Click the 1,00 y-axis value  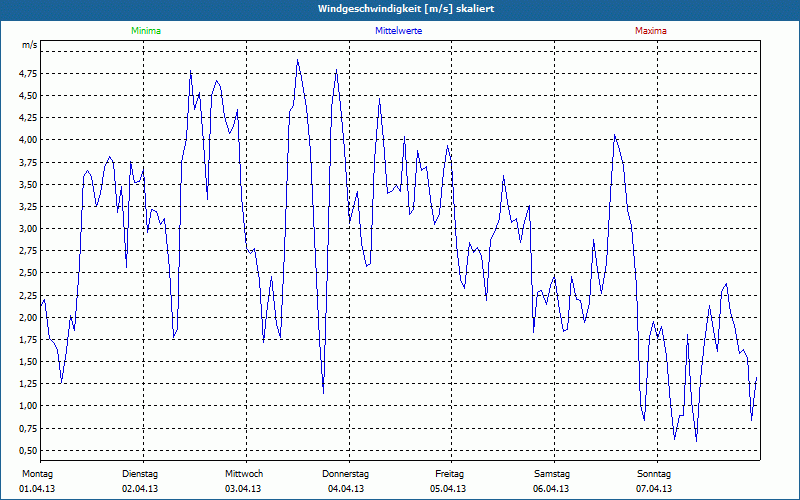29,406
